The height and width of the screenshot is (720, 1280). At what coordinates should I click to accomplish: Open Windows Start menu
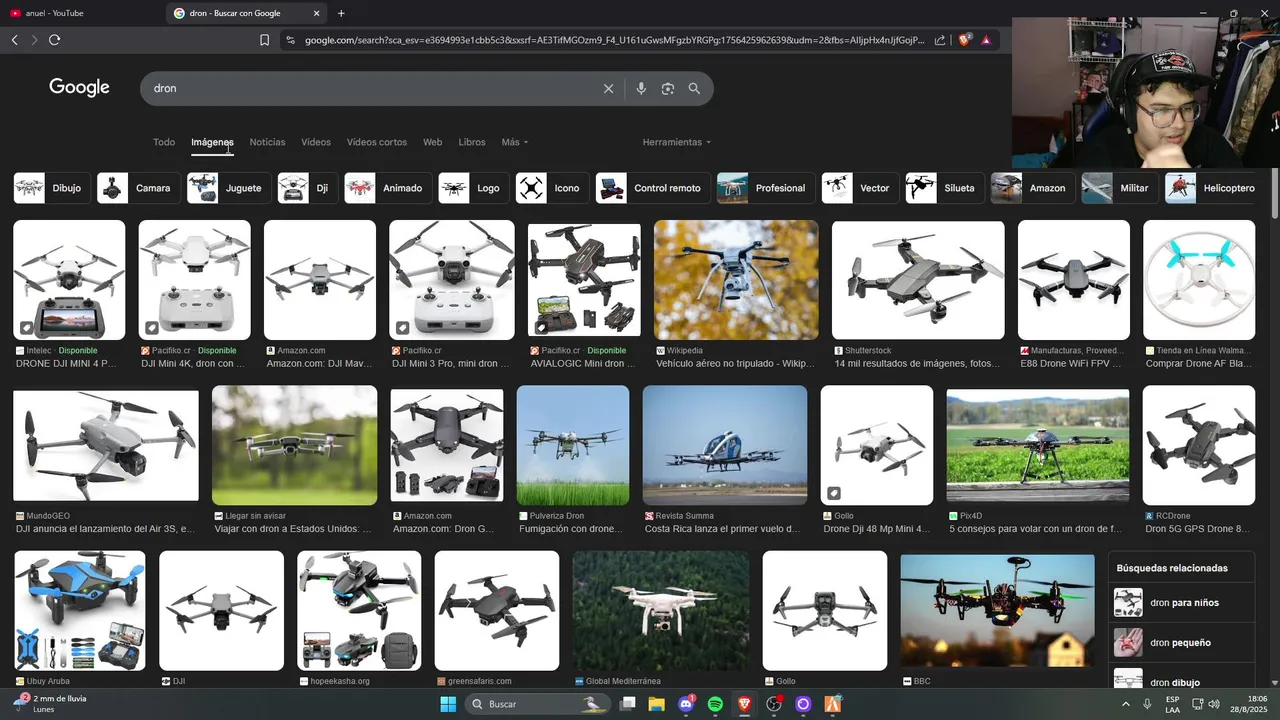(447, 704)
